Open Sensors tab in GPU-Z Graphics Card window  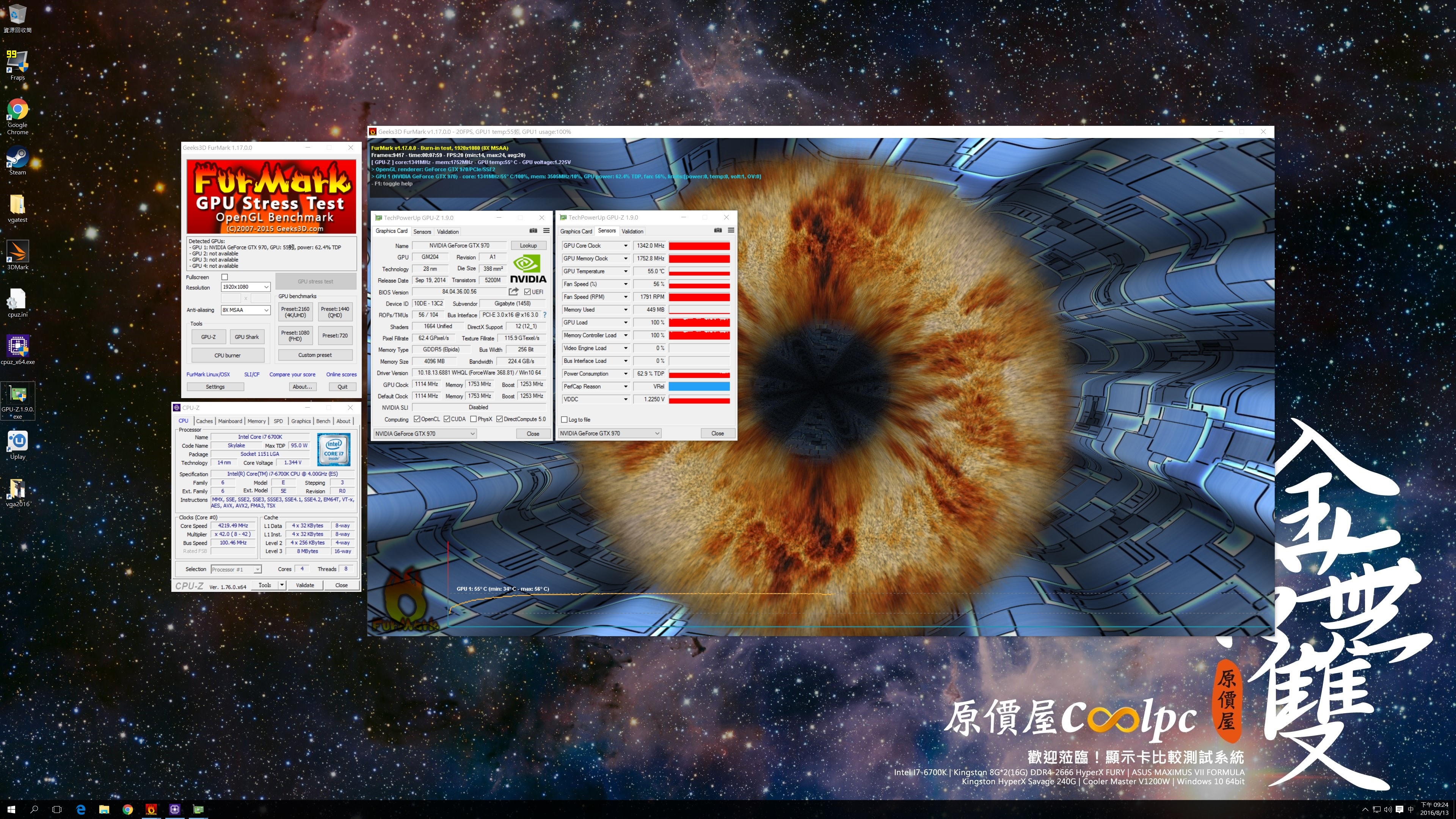point(422,232)
